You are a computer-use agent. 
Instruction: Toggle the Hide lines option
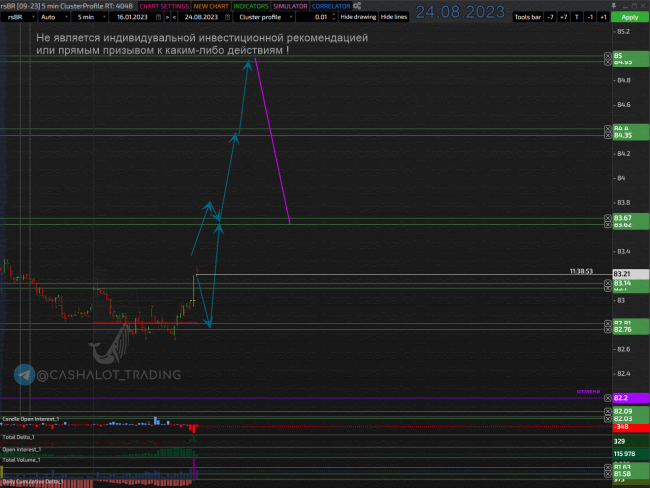[394, 17]
